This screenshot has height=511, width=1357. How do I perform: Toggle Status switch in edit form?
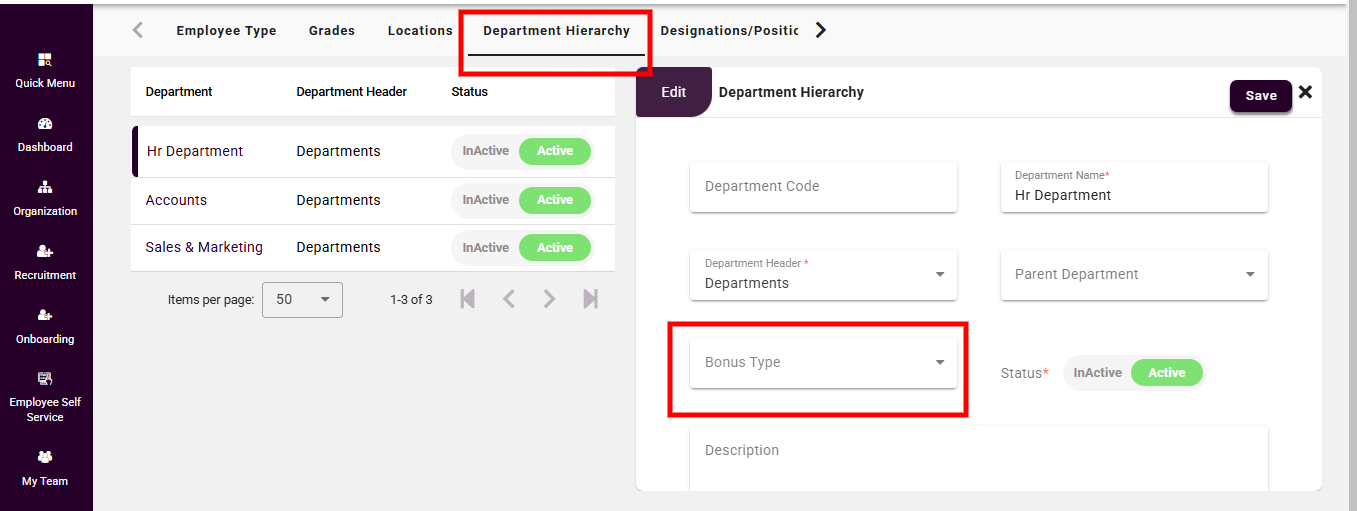click(1133, 373)
